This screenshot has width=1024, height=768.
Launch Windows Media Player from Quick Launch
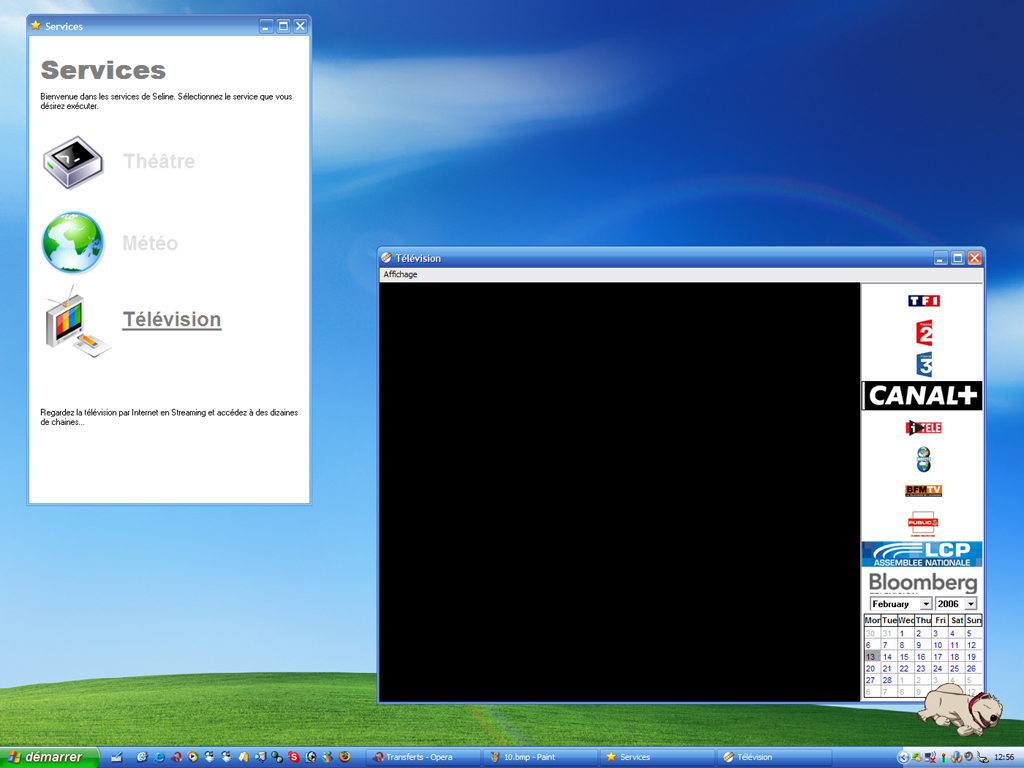[193, 757]
